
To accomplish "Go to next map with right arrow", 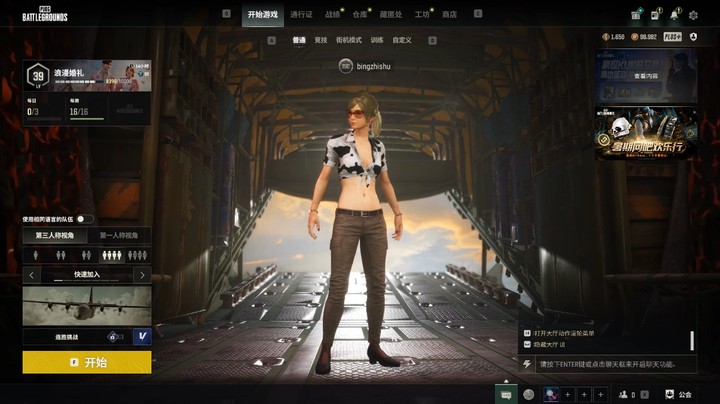I will tap(142, 275).
